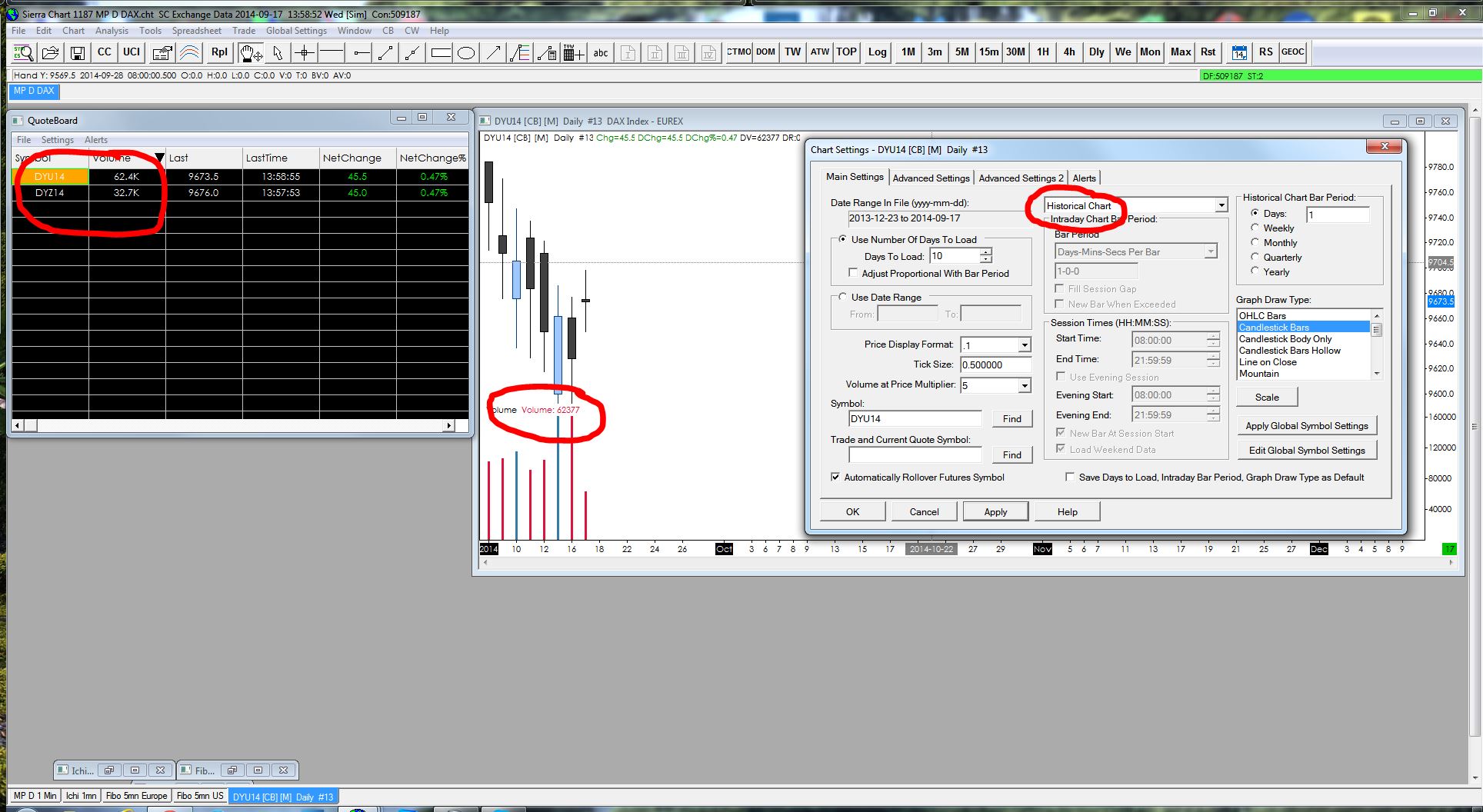Screen dimensions: 1483x812
Task: Open the symbol search magnifier tool
Action: pos(24,52)
